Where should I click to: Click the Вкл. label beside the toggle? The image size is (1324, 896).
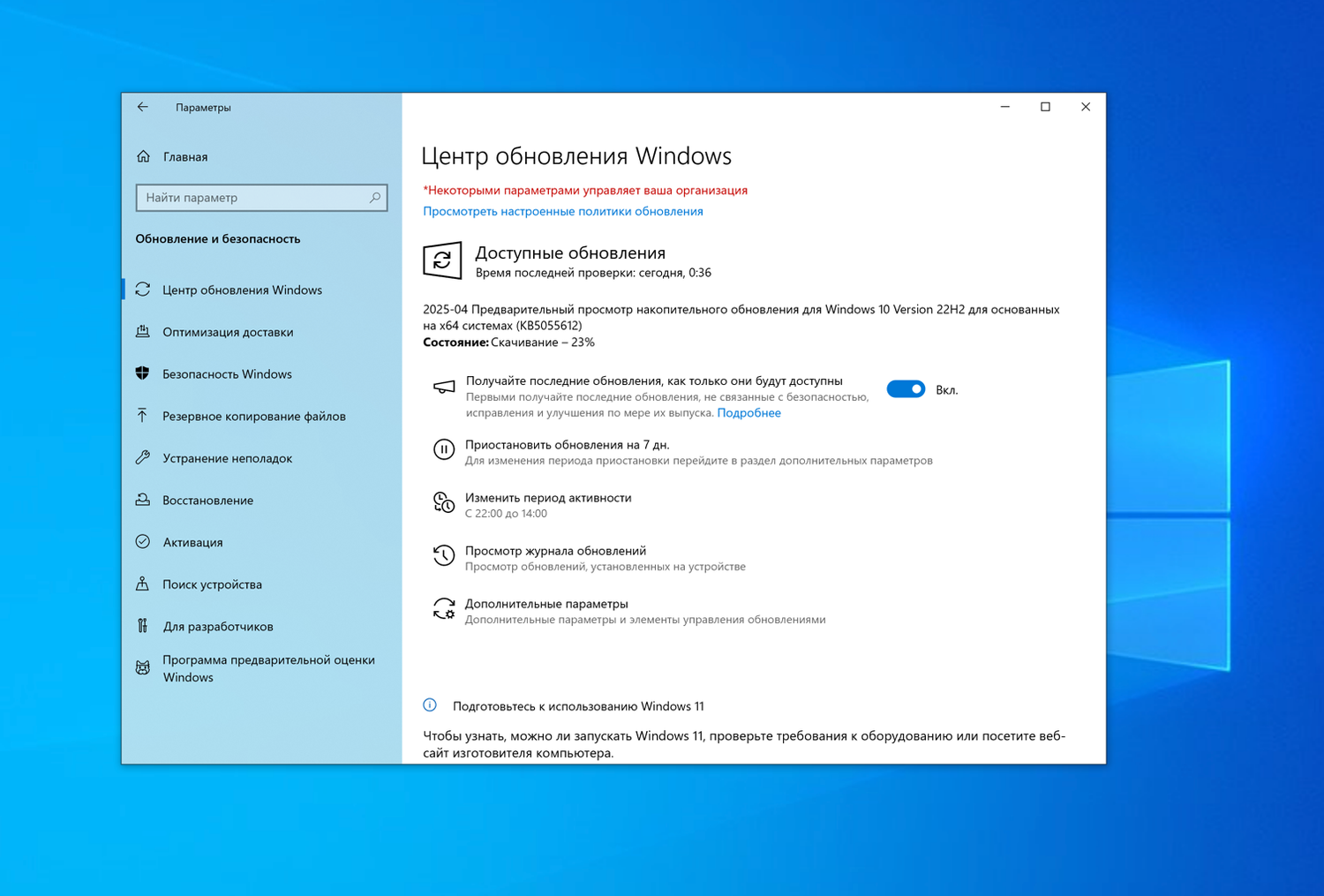[x=947, y=390]
